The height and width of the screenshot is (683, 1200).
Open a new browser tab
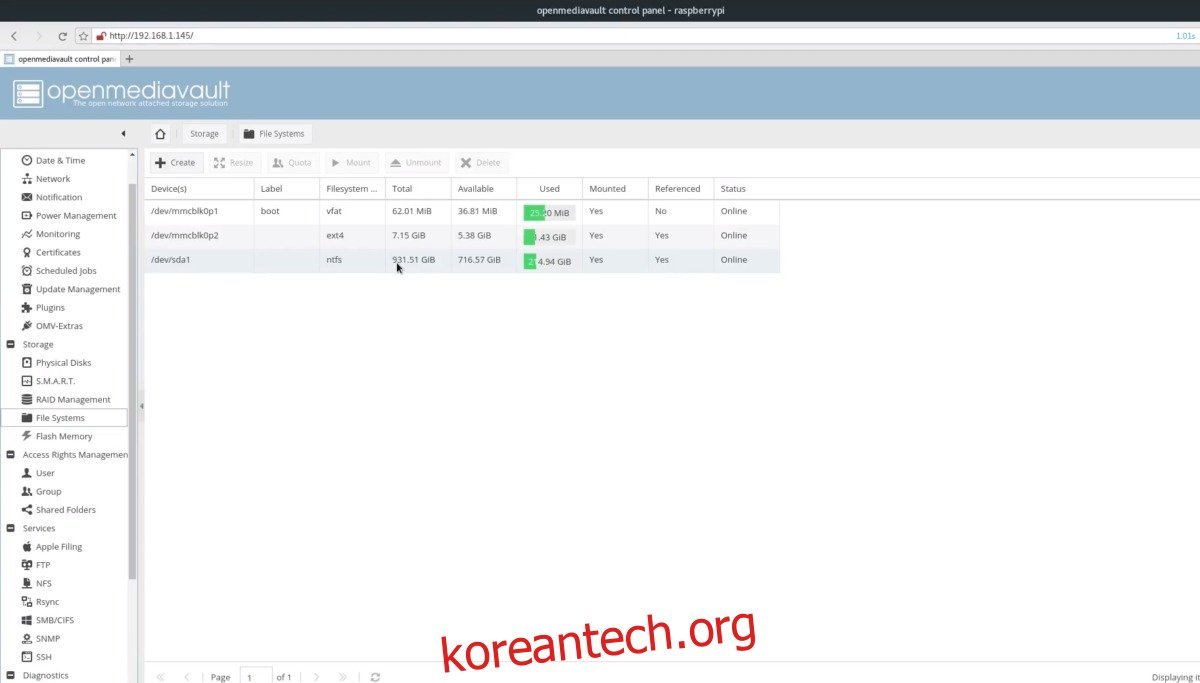point(129,59)
